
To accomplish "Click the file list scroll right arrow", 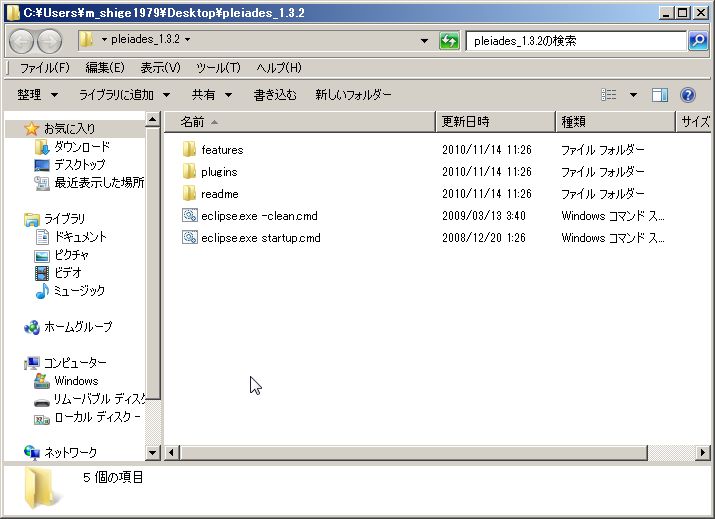I will coord(703,452).
